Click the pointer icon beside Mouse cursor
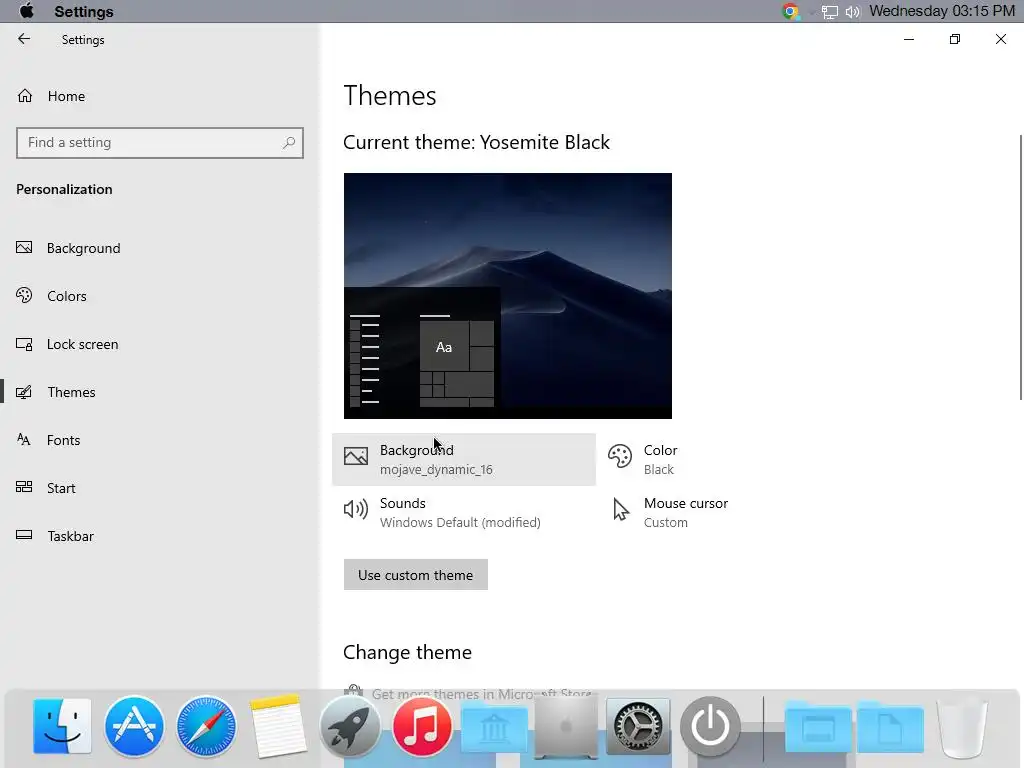The image size is (1024, 768). tap(620, 509)
